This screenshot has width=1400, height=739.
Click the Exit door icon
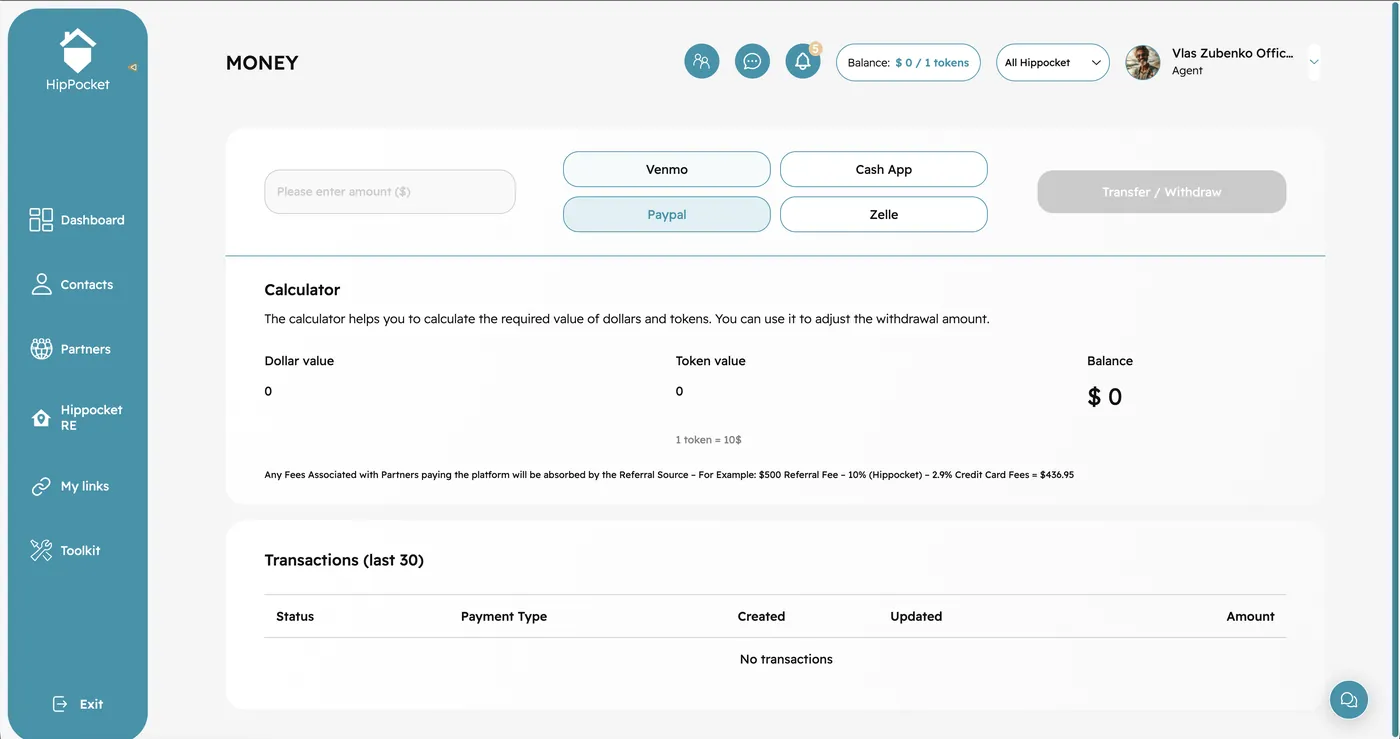point(60,704)
